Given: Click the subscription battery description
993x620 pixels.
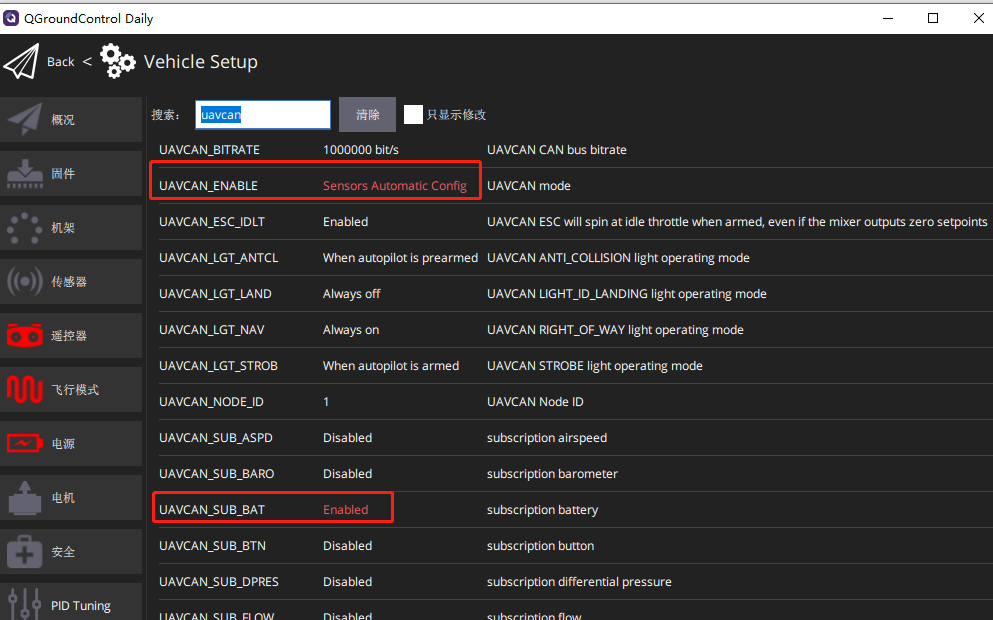Looking at the screenshot, I should click(542, 510).
